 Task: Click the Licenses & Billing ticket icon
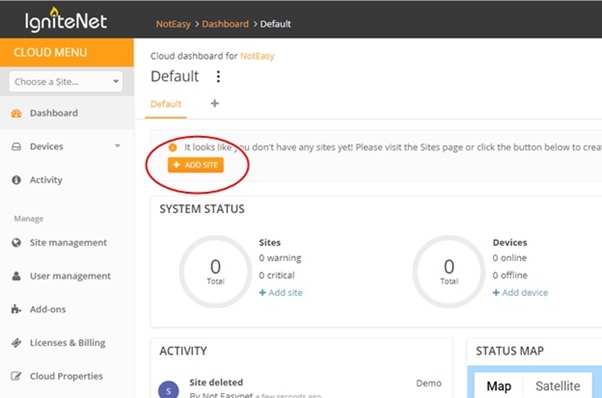[x=16, y=343]
